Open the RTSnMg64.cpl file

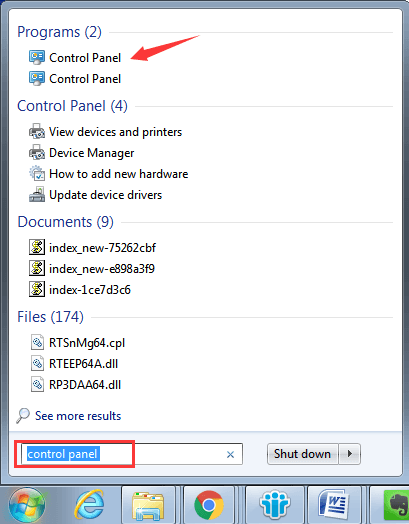click(78, 343)
